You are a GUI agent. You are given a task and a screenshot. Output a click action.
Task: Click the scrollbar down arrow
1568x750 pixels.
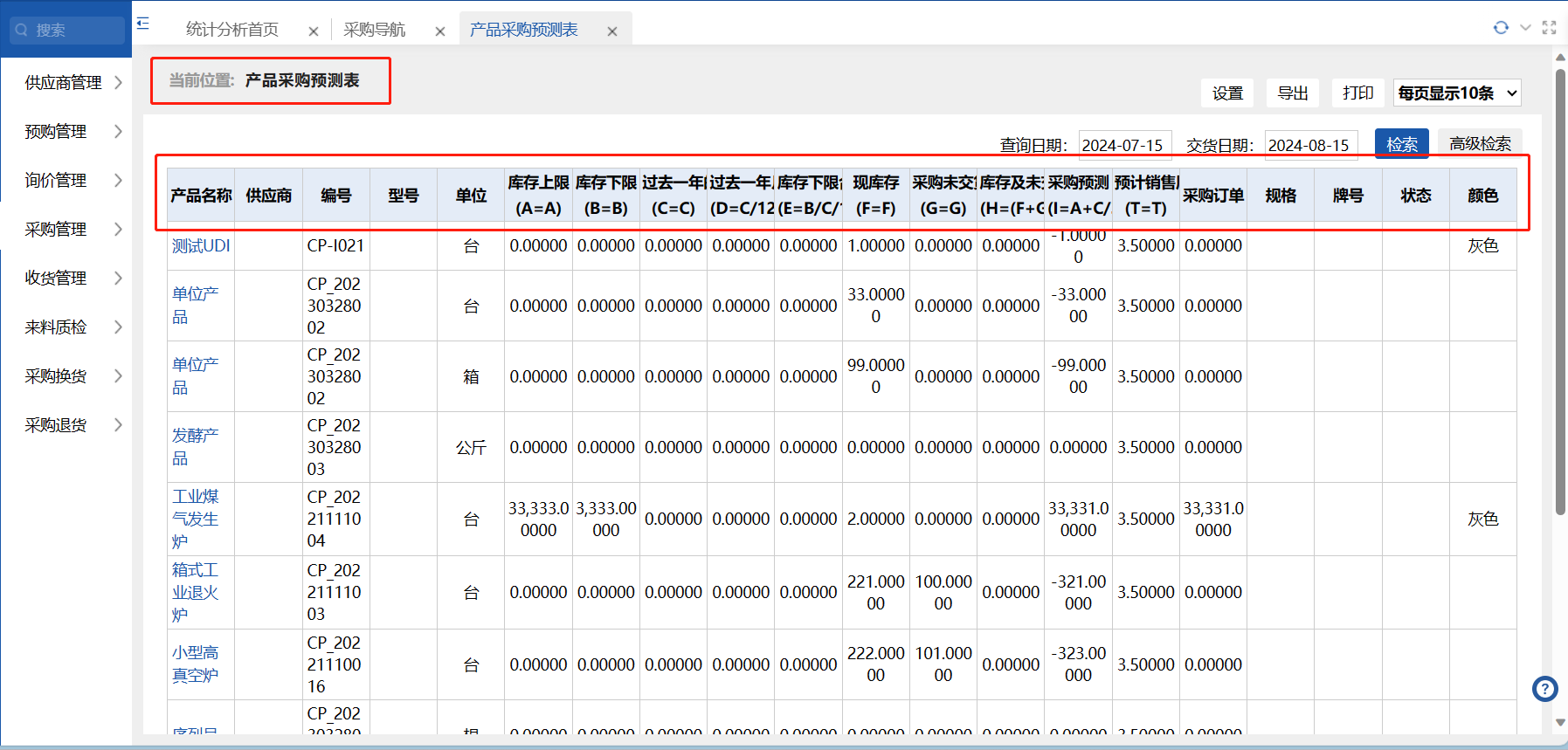(x=1560, y=722)
